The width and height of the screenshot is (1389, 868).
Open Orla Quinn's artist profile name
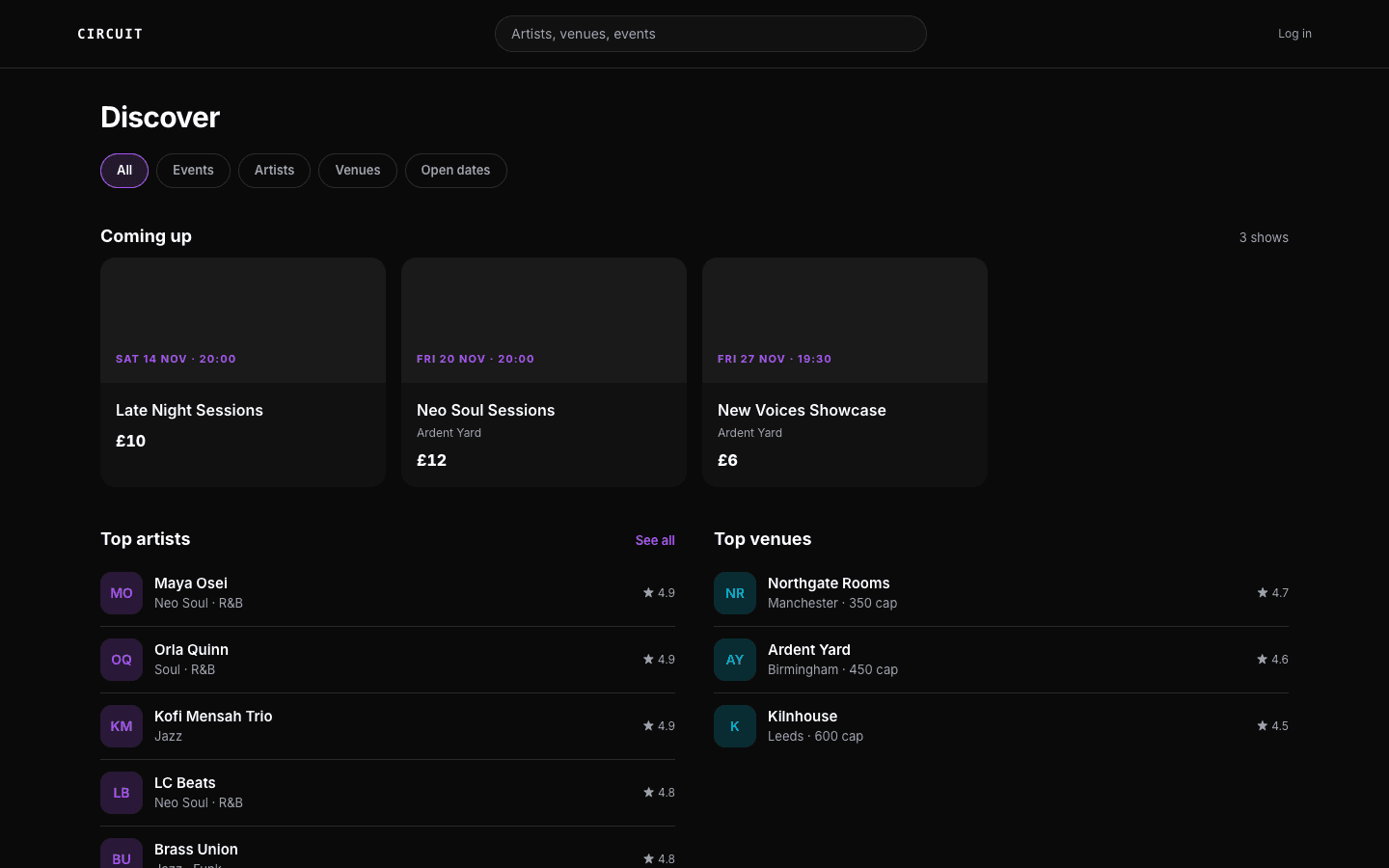click(x=191, y=650)
